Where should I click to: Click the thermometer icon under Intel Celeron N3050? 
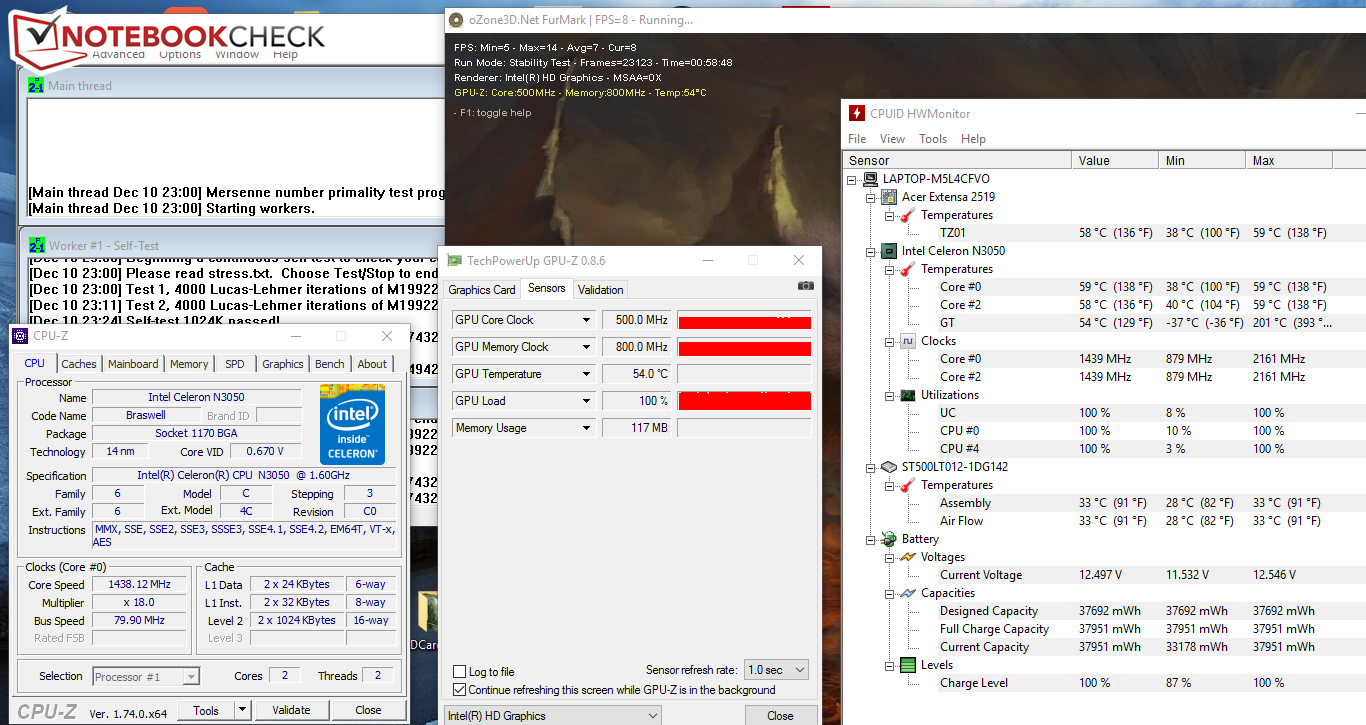point(907,269)
